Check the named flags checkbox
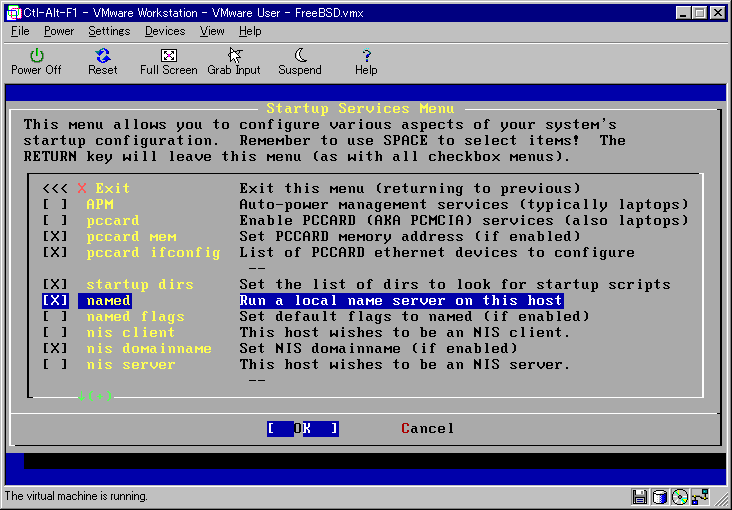The image size is (732, 510). [x=55, y=317]
